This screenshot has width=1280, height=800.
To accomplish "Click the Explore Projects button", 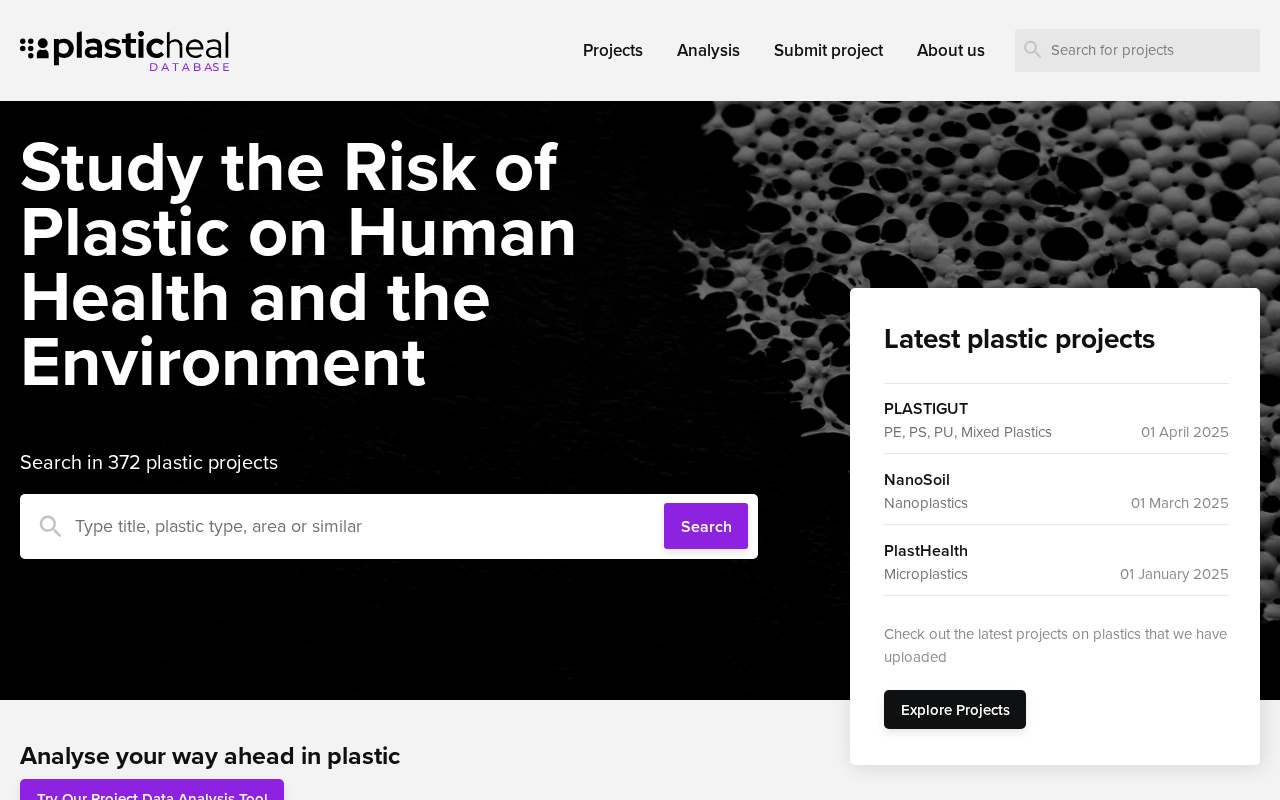I will [955, 710].
